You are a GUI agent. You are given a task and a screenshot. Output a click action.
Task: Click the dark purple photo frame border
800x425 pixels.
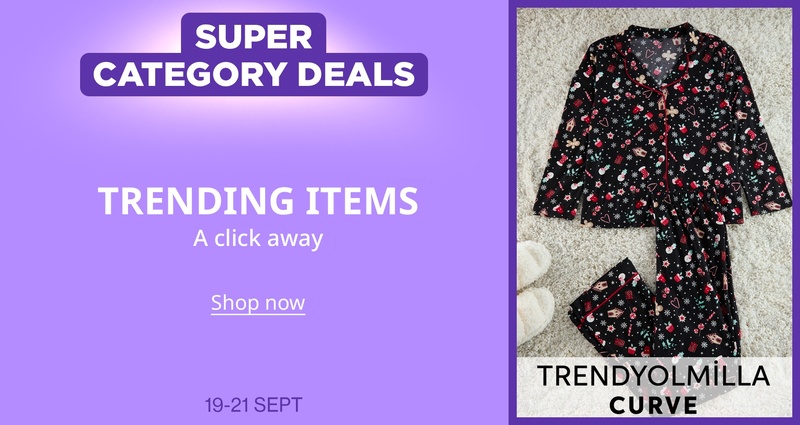tap(513, 212)
